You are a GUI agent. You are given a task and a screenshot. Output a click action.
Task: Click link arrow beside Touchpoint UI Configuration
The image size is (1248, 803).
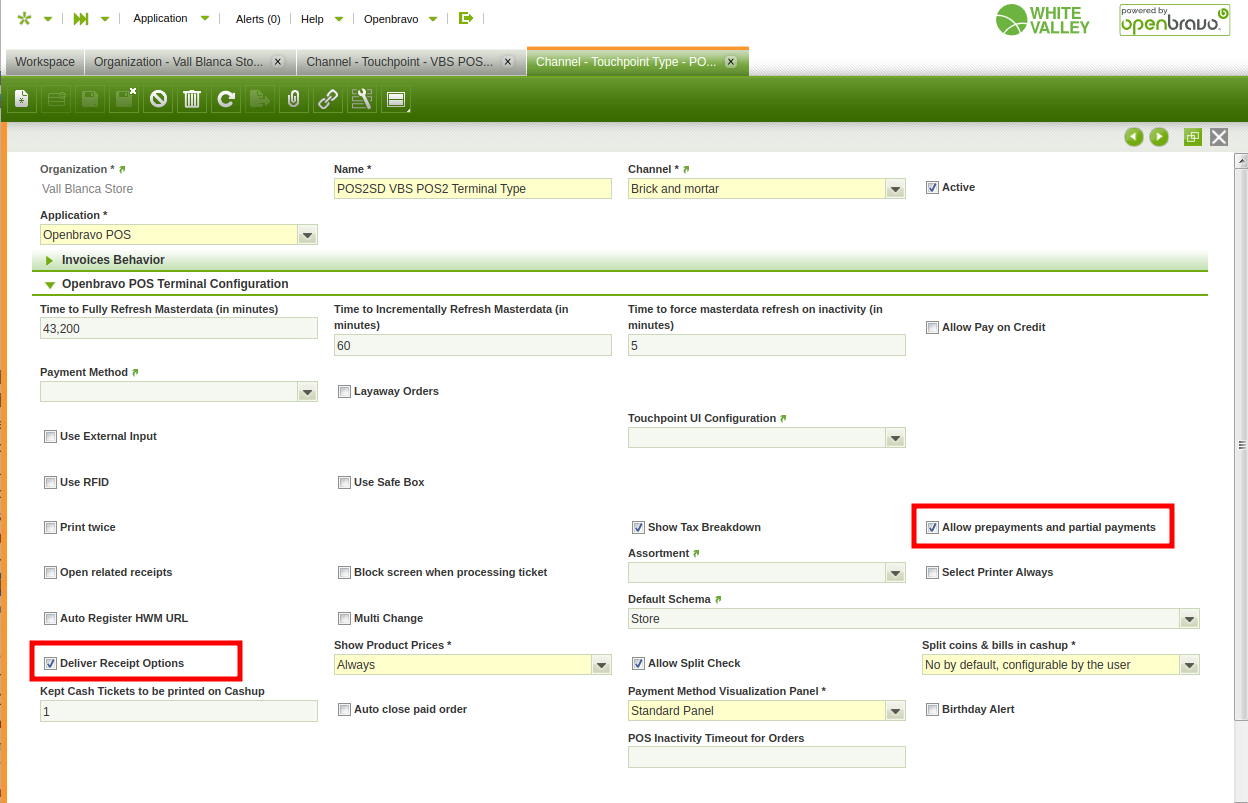784,418
